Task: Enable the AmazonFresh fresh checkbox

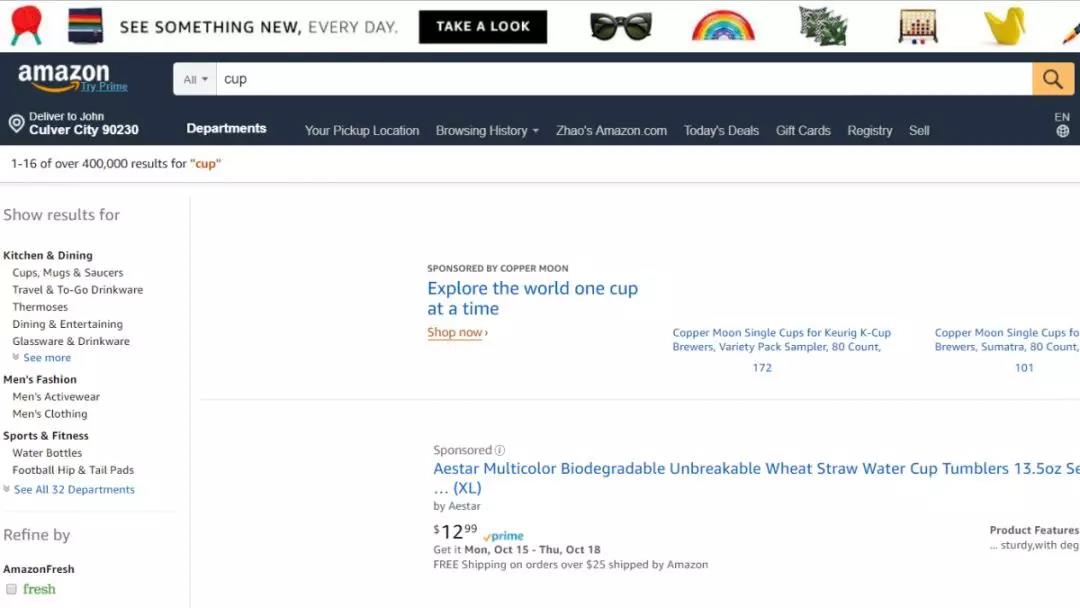Action: tap(12, 589)
